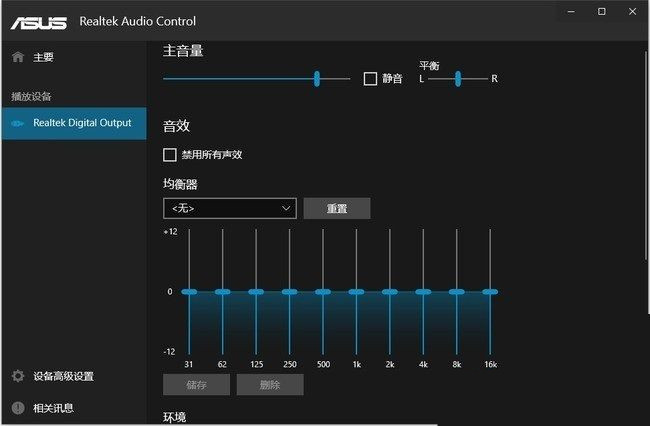The width and height of the screenshot is (650, 426).
Task: Click the main volume slider handle
Action: 317,78
